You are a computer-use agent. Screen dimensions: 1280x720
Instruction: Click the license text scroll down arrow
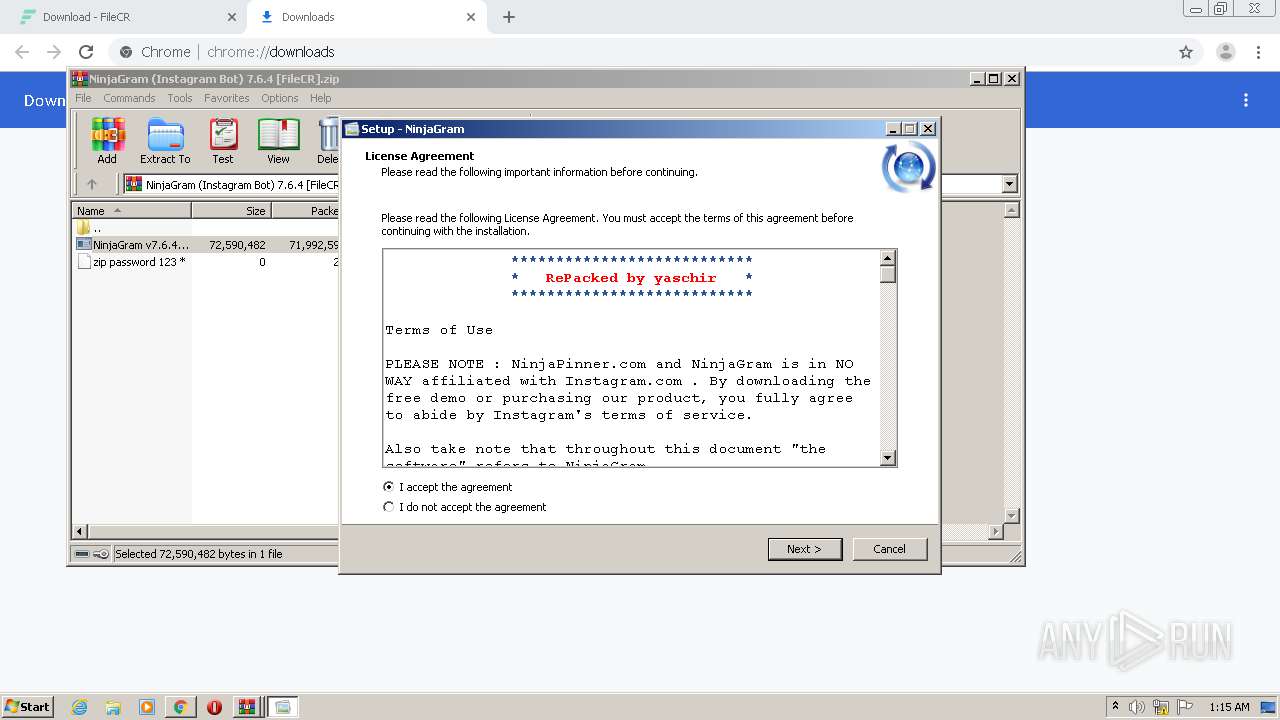point(887,458)
